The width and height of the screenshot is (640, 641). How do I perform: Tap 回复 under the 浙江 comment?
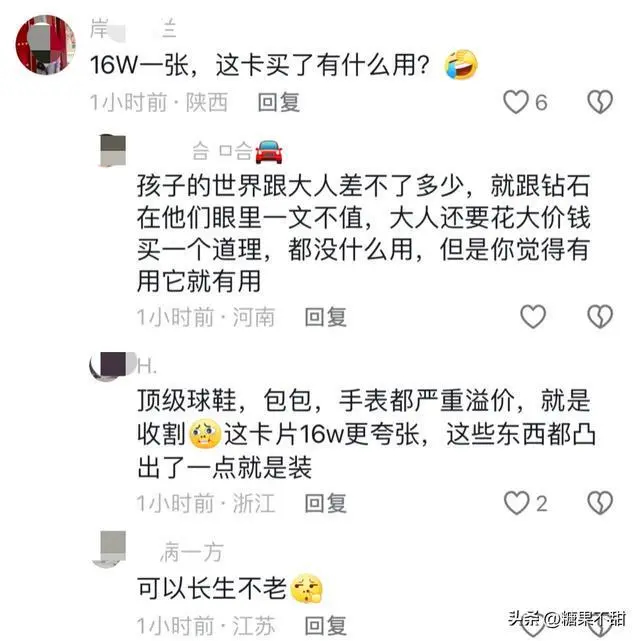pyautogui.click(x=326, y=503)
